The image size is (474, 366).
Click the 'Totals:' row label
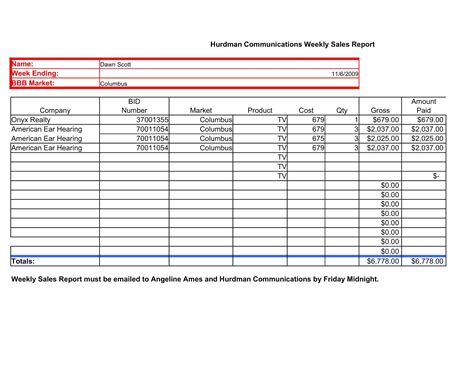point(23,261)
